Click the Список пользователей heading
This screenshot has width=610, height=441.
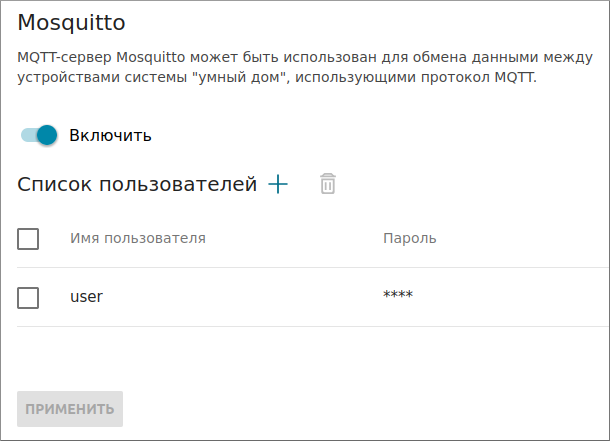[137, 184]
